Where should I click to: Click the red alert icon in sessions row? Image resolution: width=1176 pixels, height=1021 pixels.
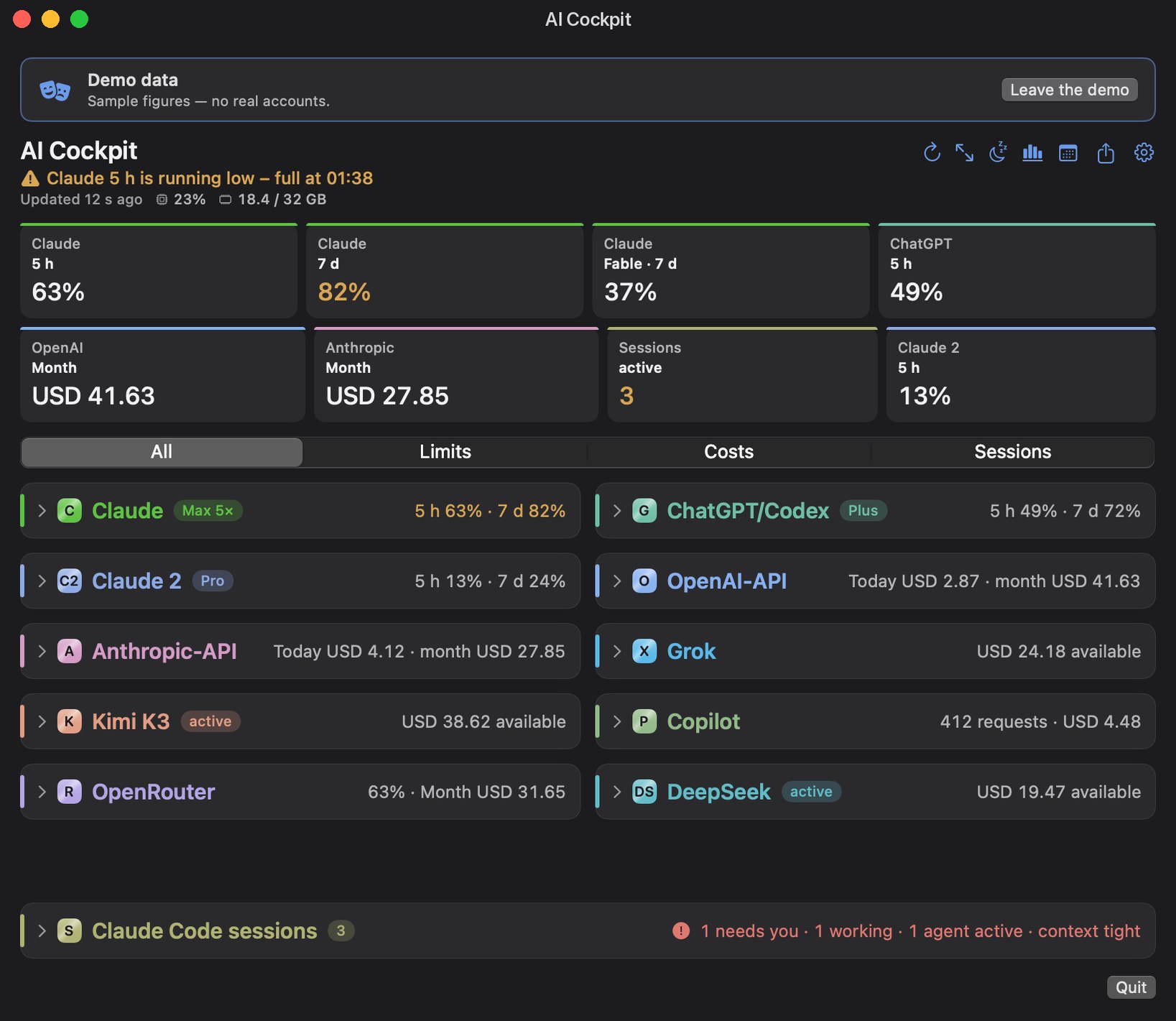(681, 930)
